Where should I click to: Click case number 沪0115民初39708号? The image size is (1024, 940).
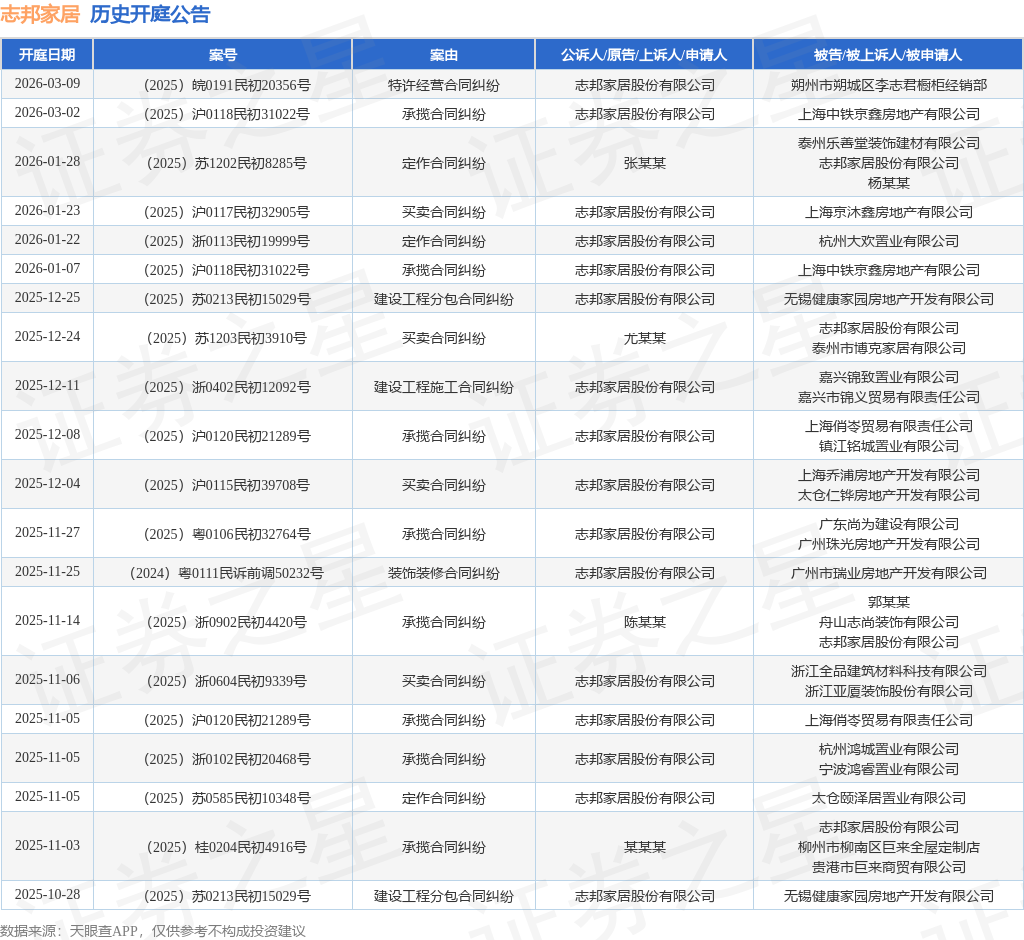point(227,485)
